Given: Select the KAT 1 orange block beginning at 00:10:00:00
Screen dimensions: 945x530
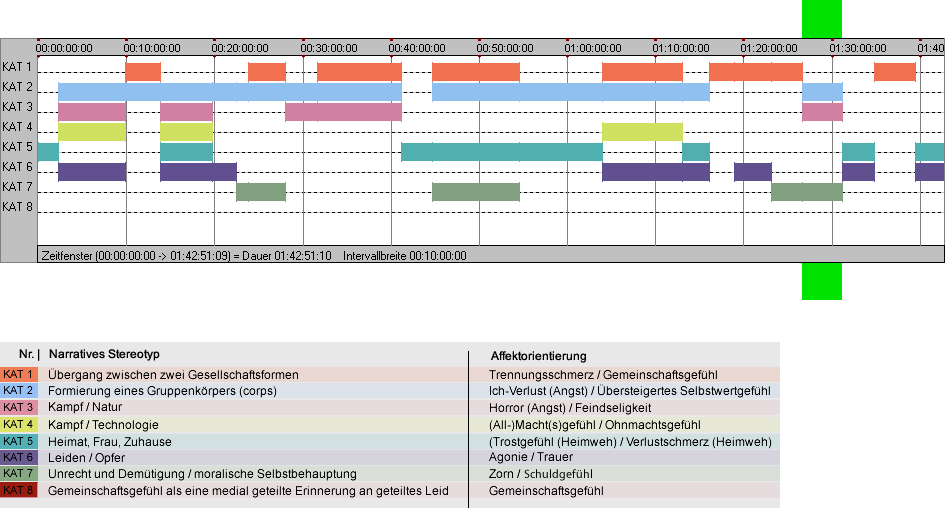Looking at the screenshot, I should click(143, 72).
